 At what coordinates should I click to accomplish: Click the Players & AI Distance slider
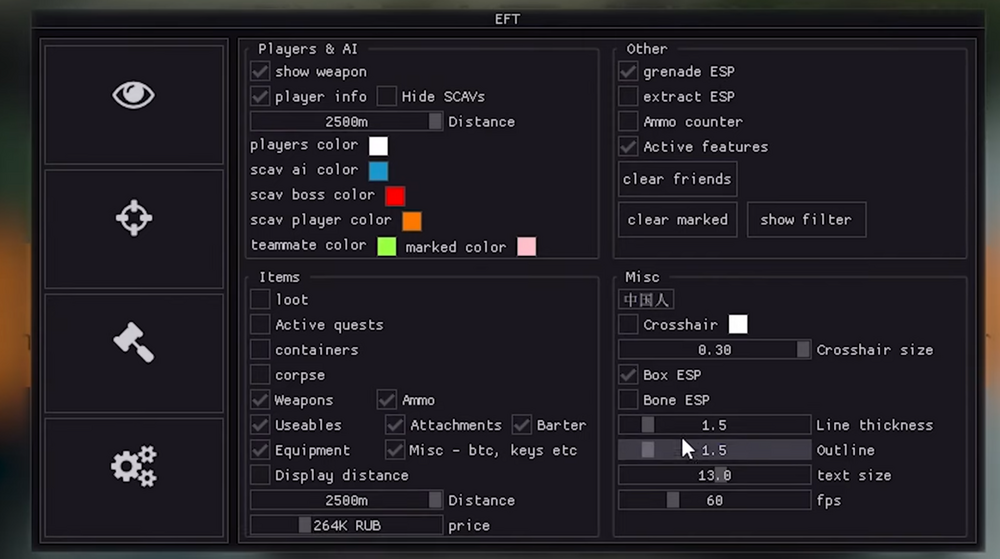coord(346,121)
